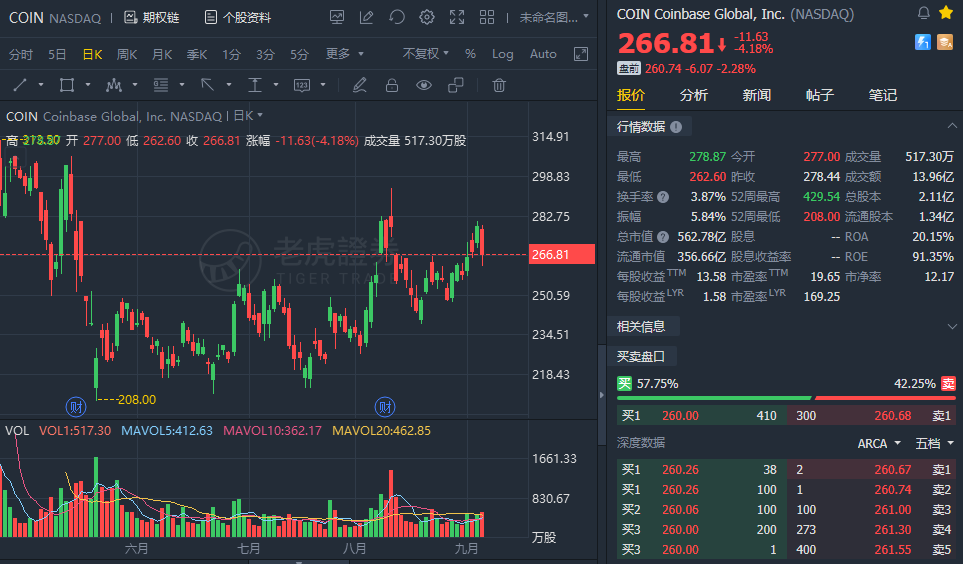Viewport: 963px width, 564px height.
Task: Open the 未命名图 layout dropdown
Action: 554,17
